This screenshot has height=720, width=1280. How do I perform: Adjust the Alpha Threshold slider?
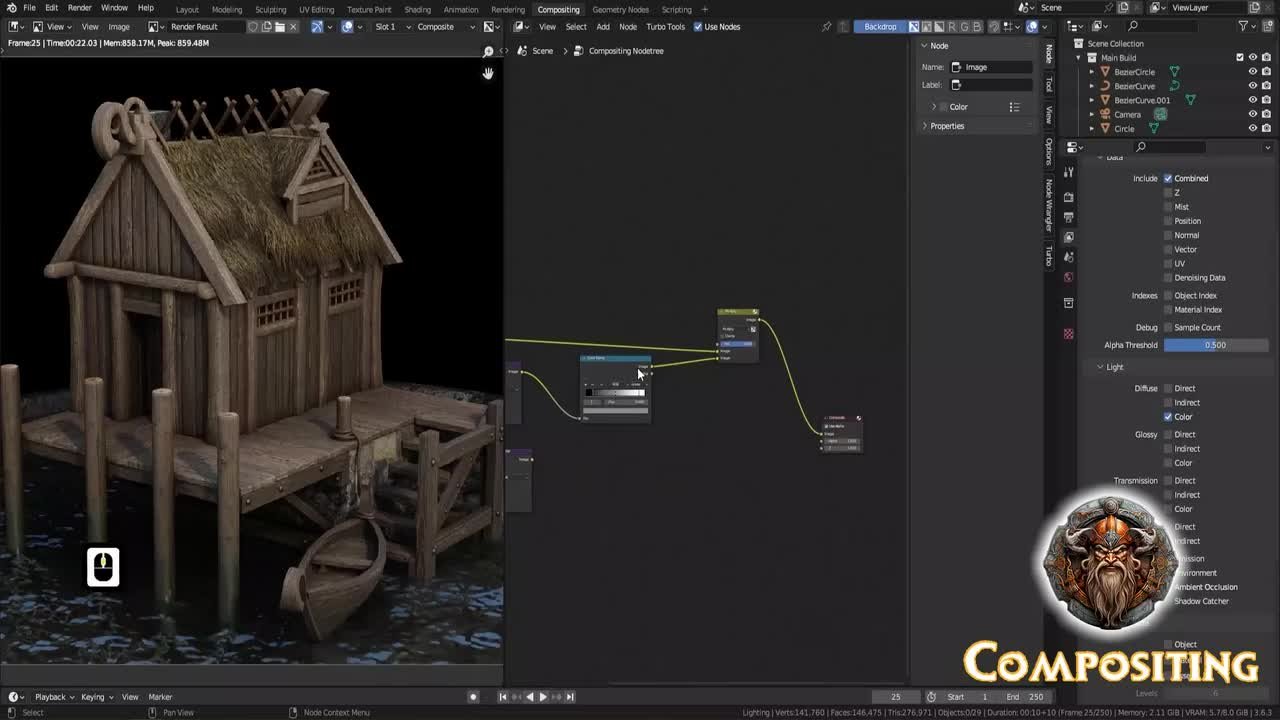pyautogui.click(x=1216, y=345)
